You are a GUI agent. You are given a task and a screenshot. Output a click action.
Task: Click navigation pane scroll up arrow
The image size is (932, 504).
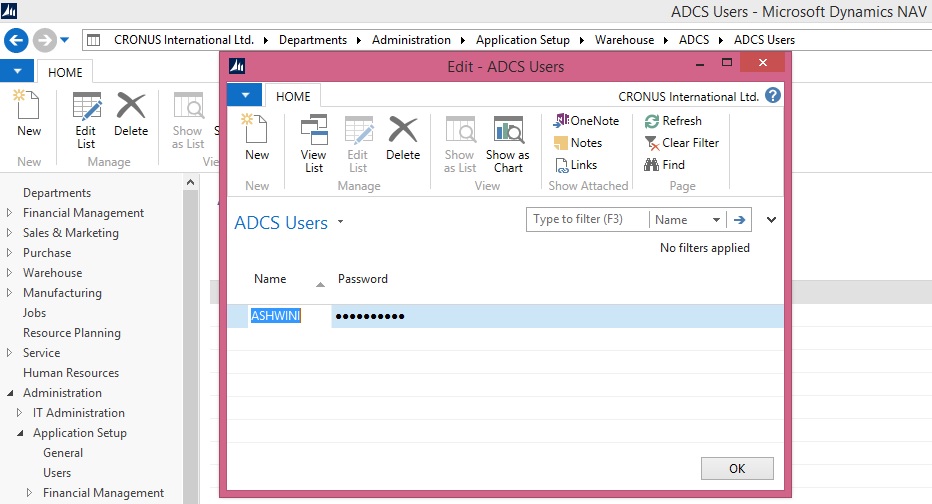click(190, 182)
